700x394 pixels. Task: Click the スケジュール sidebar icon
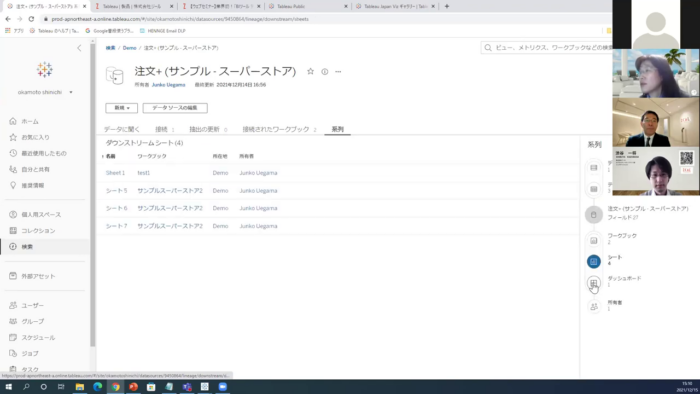coord(13,337)
